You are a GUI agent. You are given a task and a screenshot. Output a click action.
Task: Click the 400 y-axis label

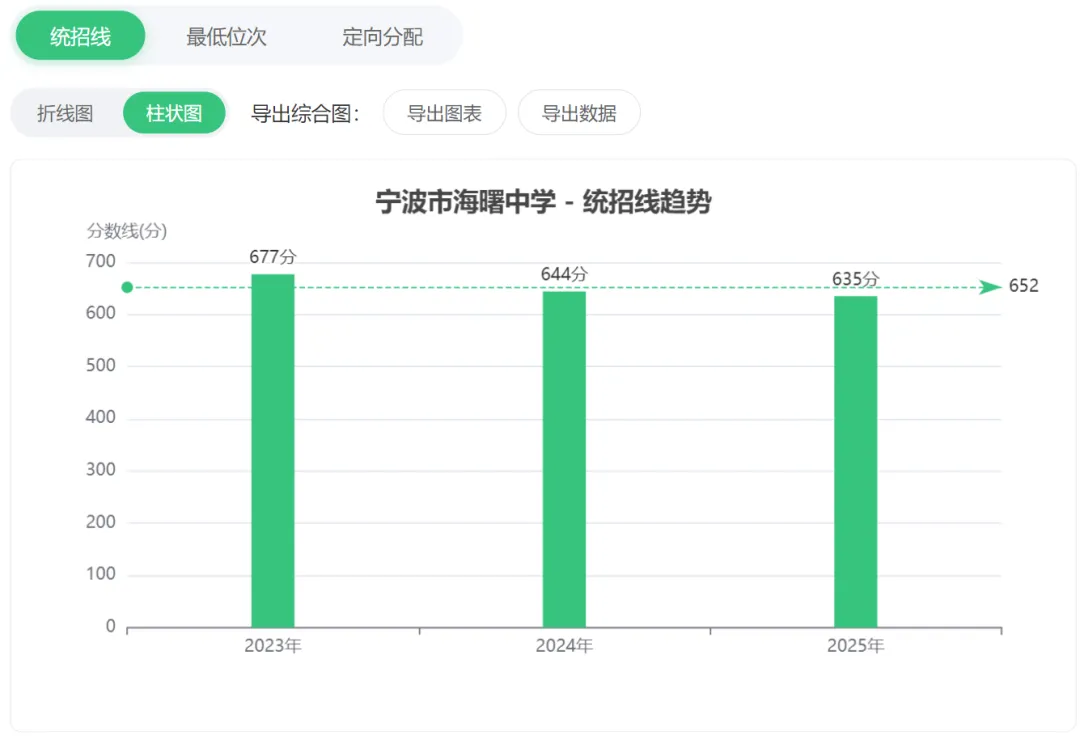pos(101,417)
